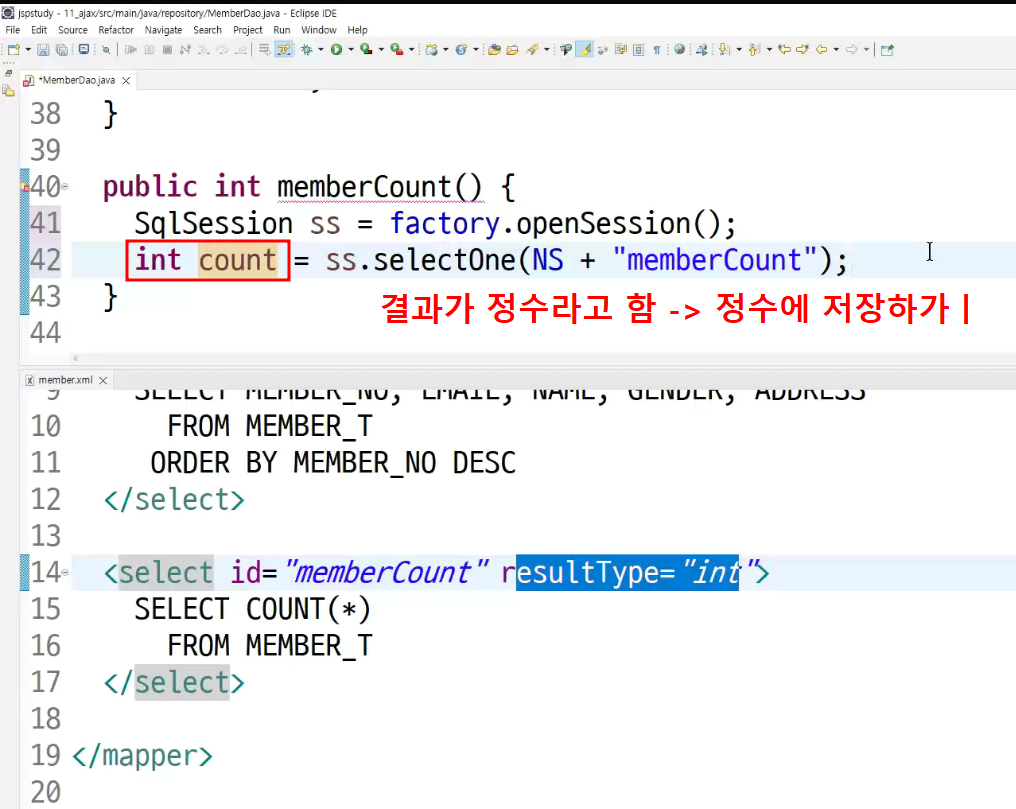
Task: Click the Skip All Breakpoints icon
Action: coord(106,49)
